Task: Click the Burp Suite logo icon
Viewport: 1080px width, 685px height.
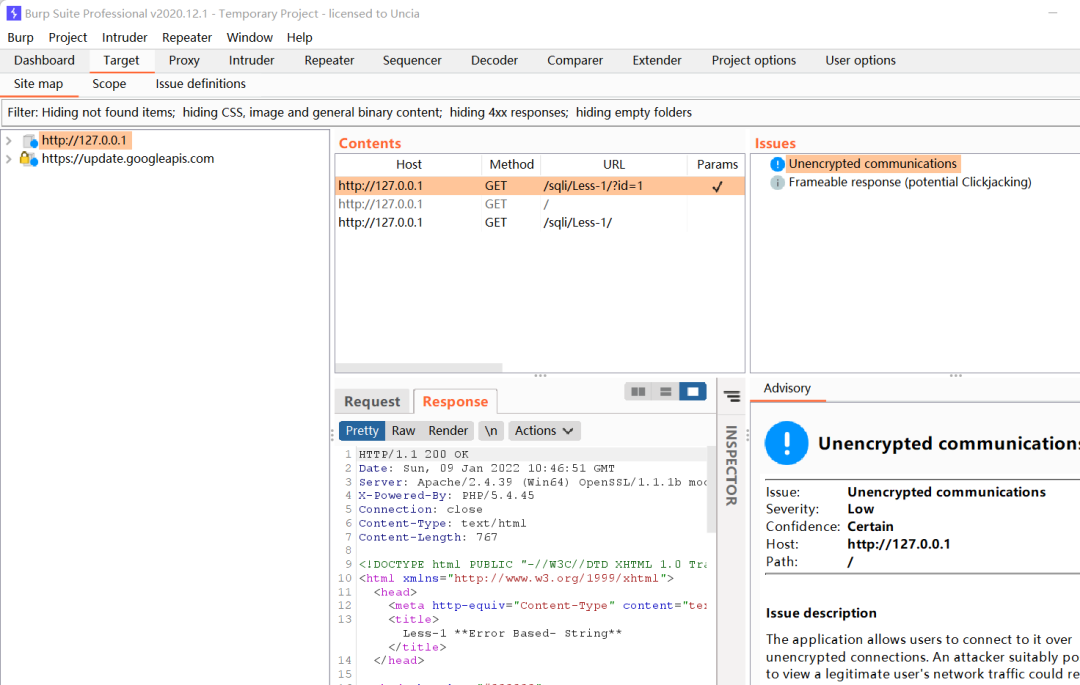Action: (x=13, y=13)
